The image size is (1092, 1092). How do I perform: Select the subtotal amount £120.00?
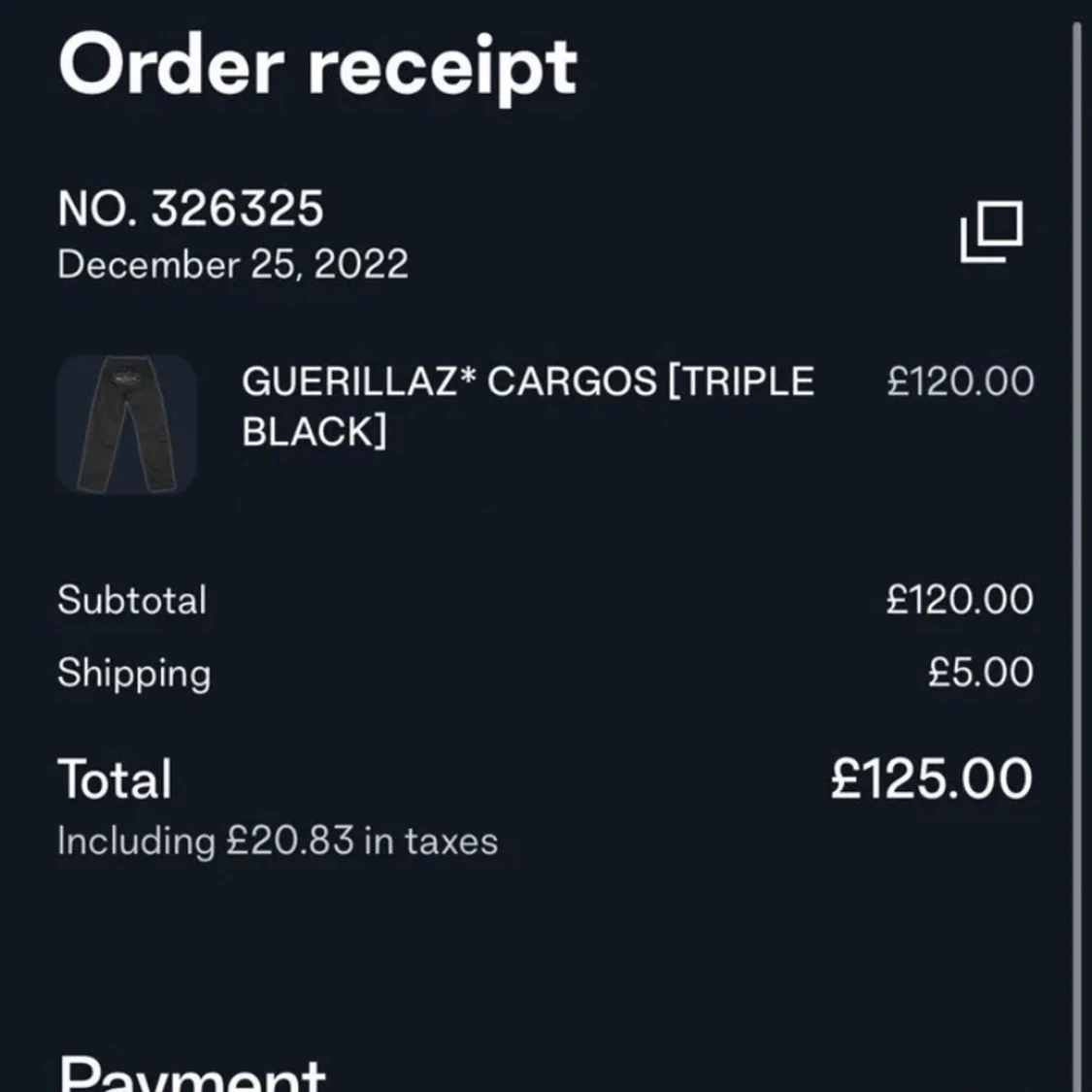(959, 600)
